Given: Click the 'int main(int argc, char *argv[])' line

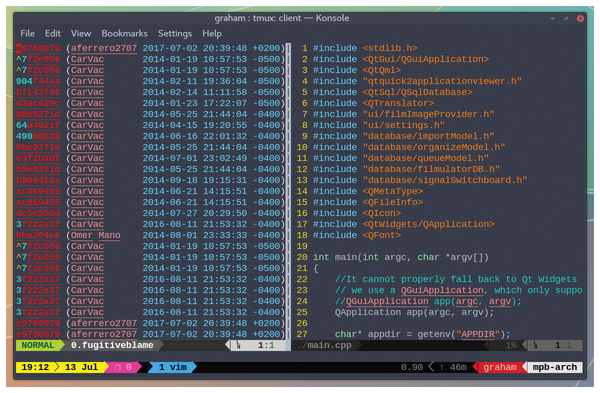Looking at the screenshot, I should 401,257.
